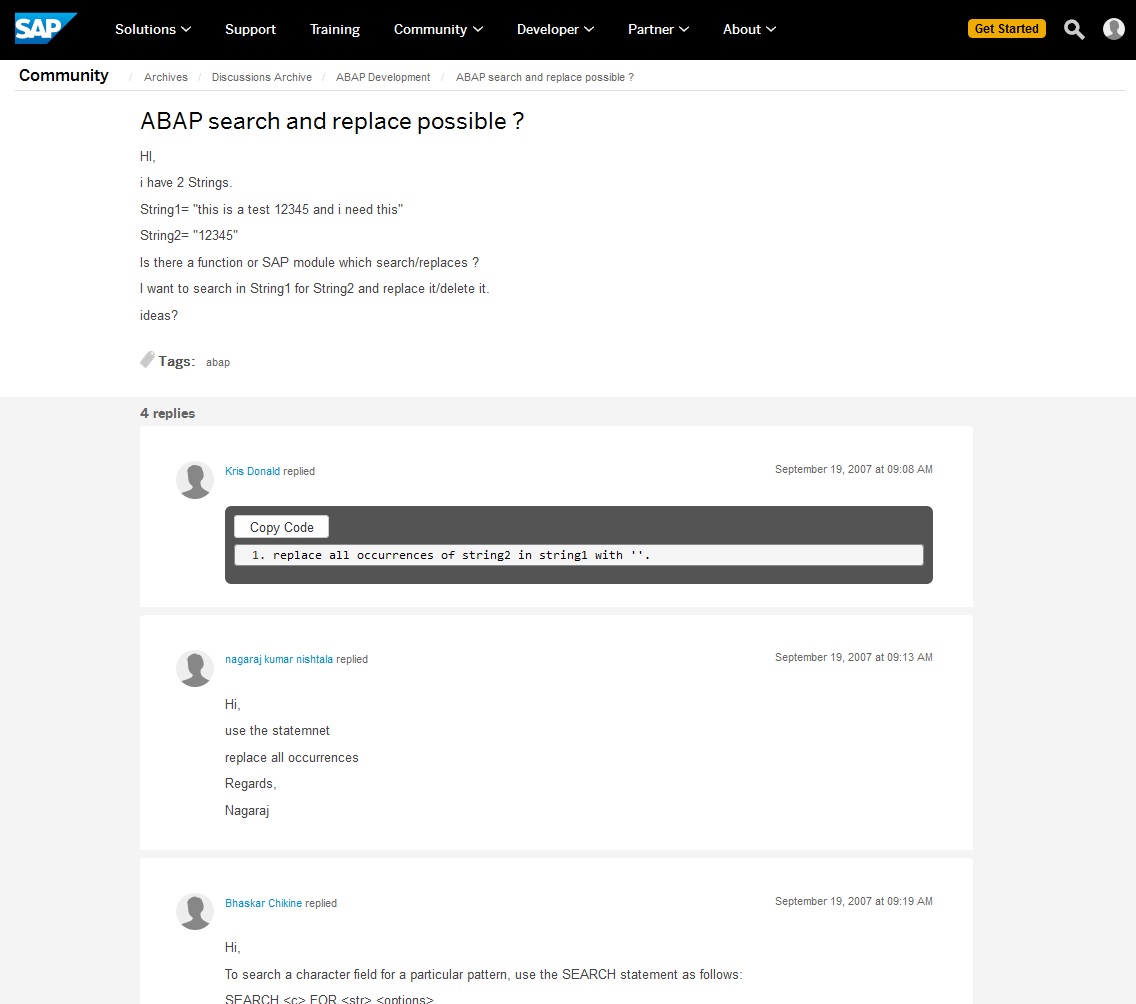The width and height of the screenshot is (1136, 1004).
Task: Open Kris Donald's profile link
Action: (252, 471)
